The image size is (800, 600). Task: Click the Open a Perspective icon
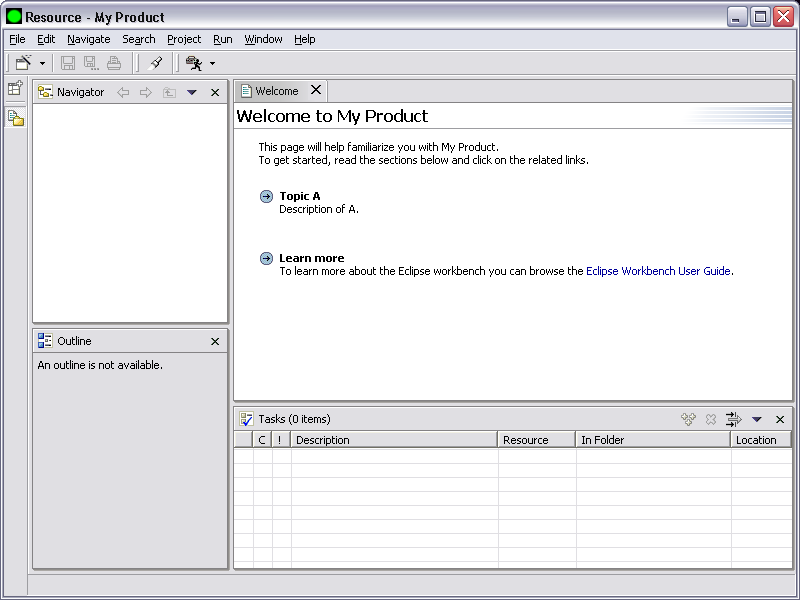coord(15,89)
